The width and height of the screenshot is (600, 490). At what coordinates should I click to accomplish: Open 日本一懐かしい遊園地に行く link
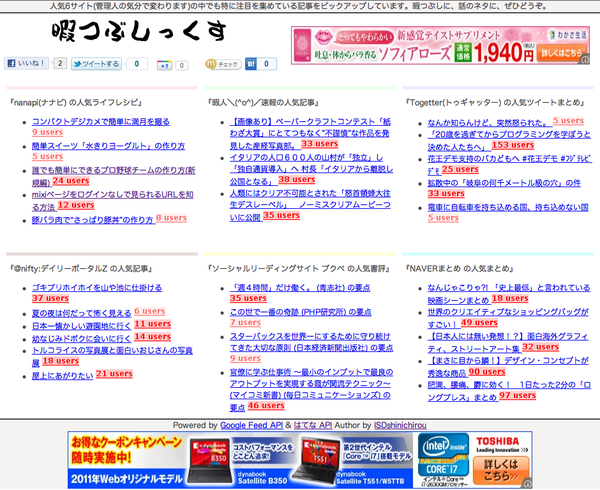click(x=81, y=326)
